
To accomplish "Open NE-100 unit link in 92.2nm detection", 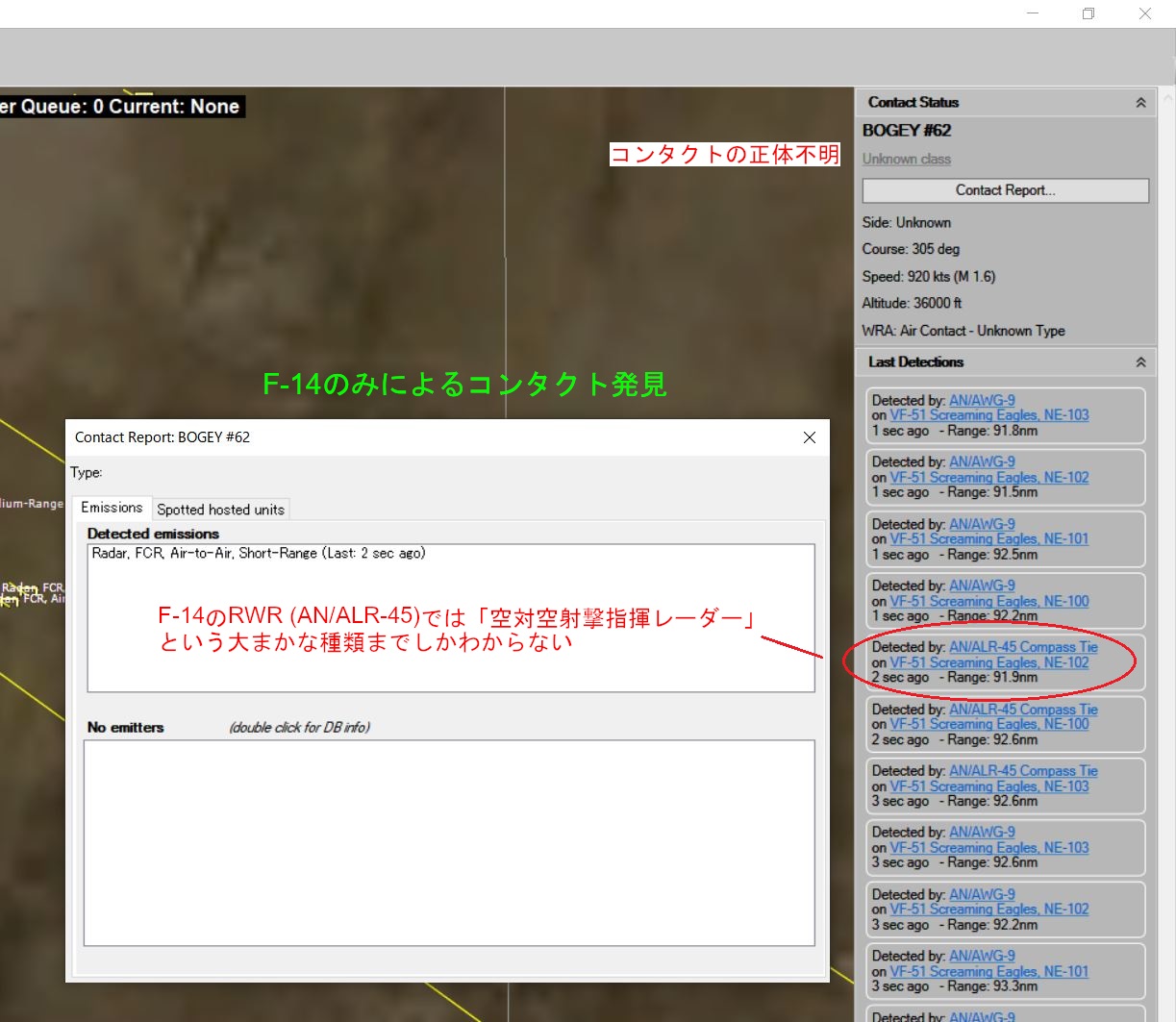I will (x=989, y=602).
